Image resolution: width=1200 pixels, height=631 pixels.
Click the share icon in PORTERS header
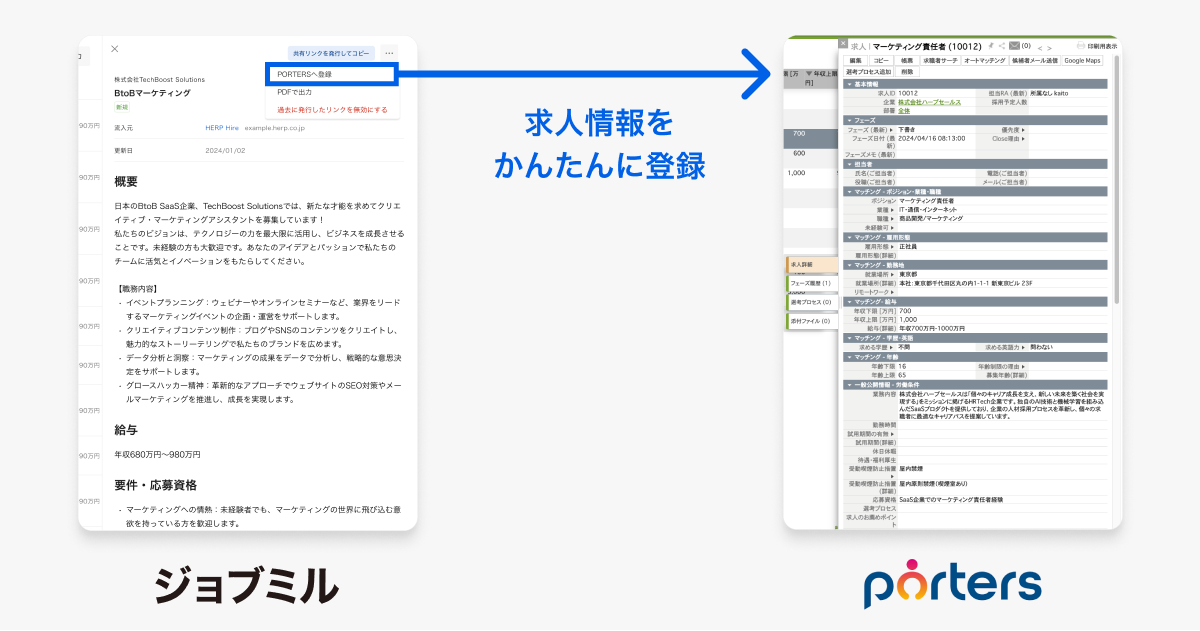point(1002,46)
